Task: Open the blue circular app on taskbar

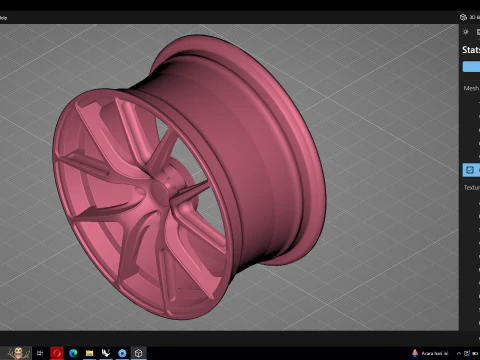Action: tap(122, 353)
